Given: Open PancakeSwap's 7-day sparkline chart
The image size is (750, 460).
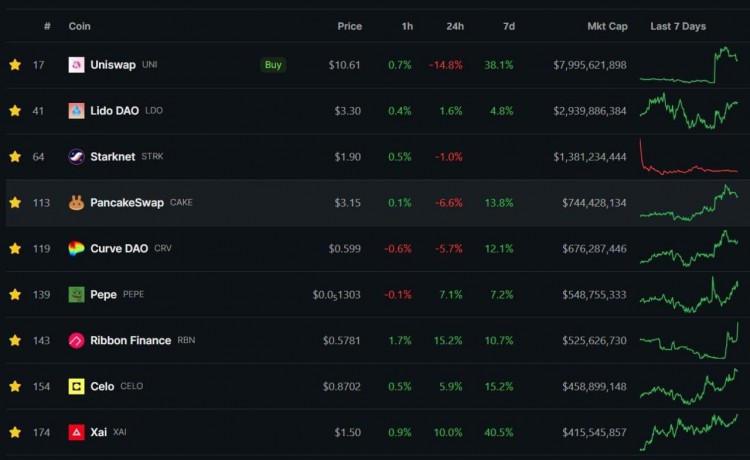Looking at the screenshot, I should 689,202.
